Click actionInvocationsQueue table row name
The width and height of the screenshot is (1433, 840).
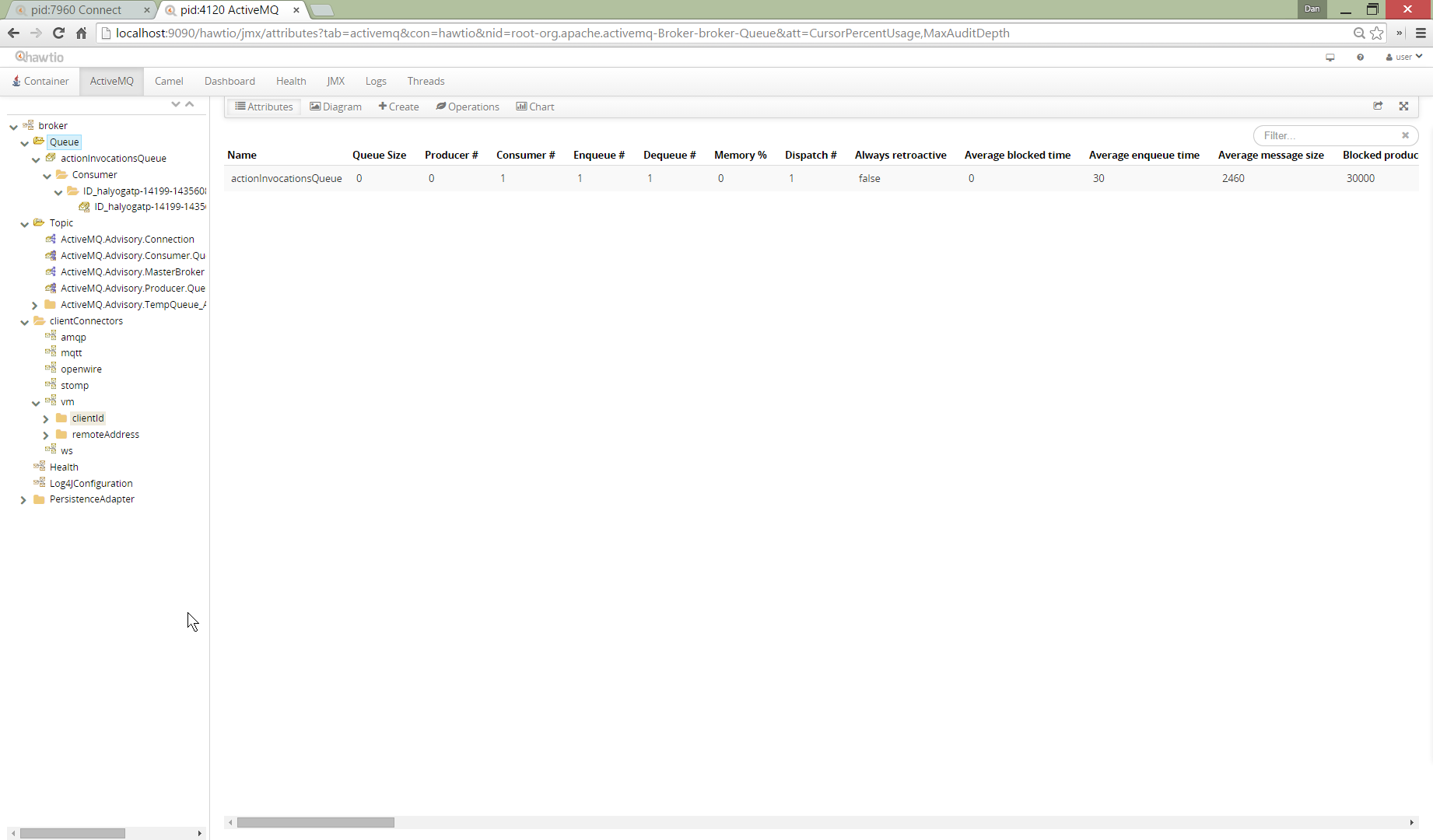[286, 178]
